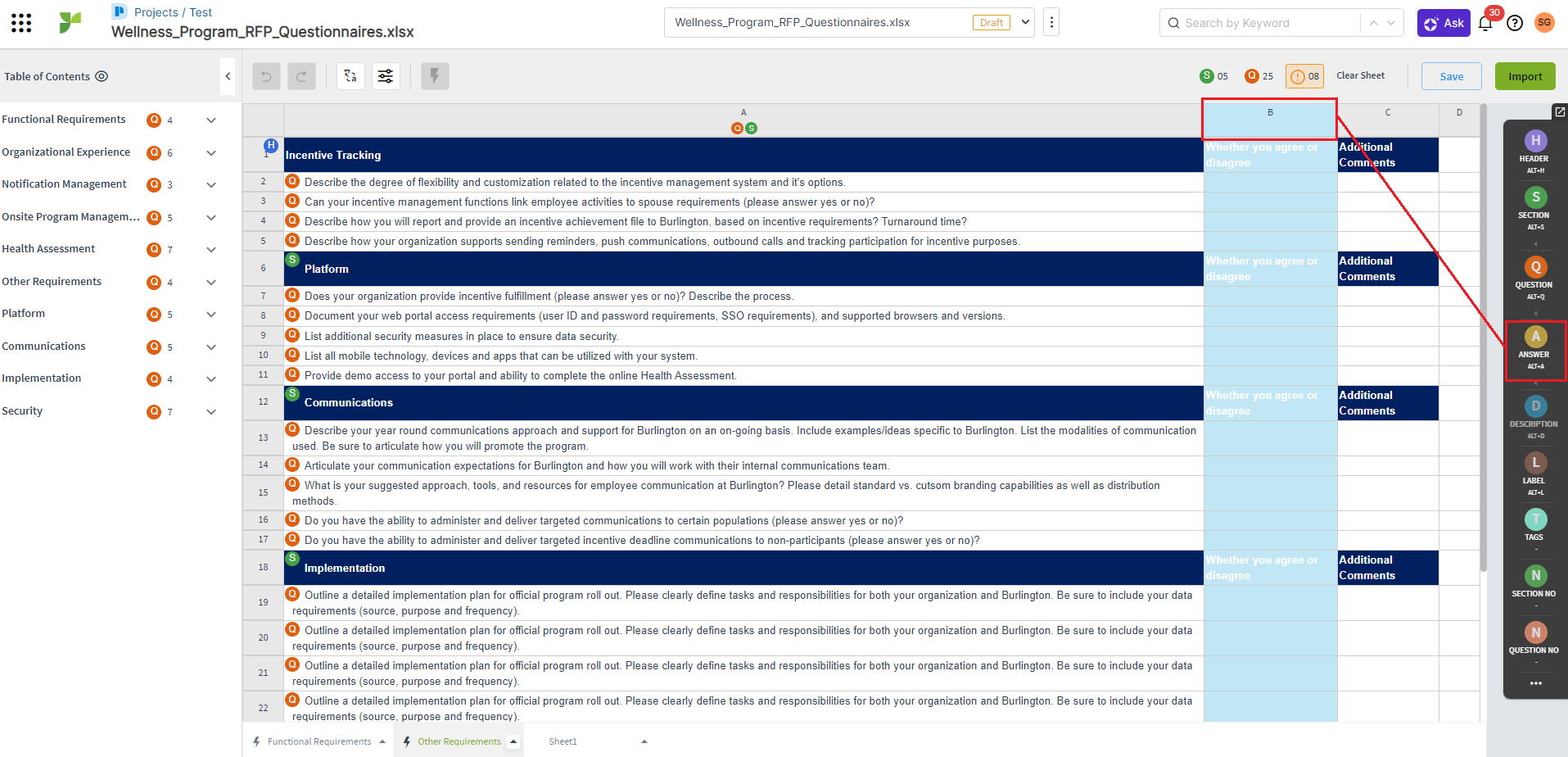Undo the last action
This screenshot has height=757, width=1568.
click(266, 76)
